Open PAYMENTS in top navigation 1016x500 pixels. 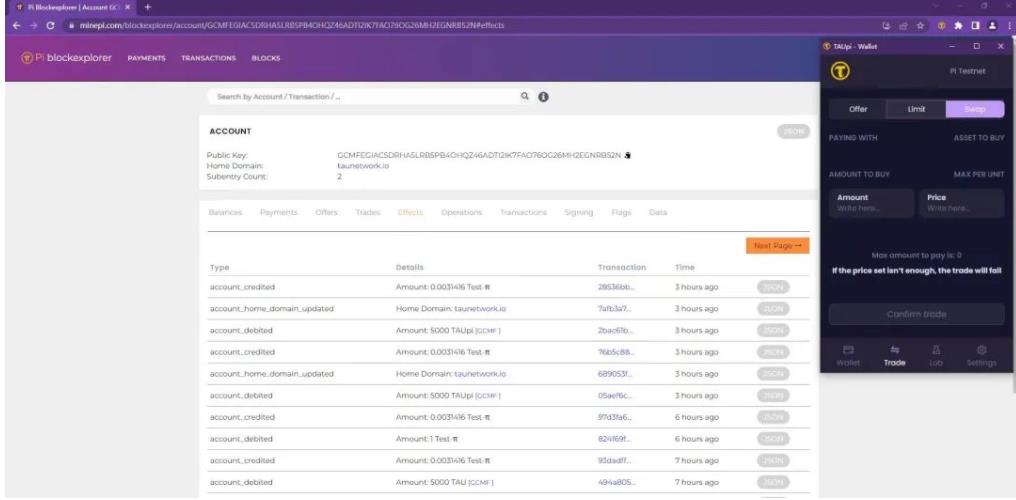[x=146, y=58]
